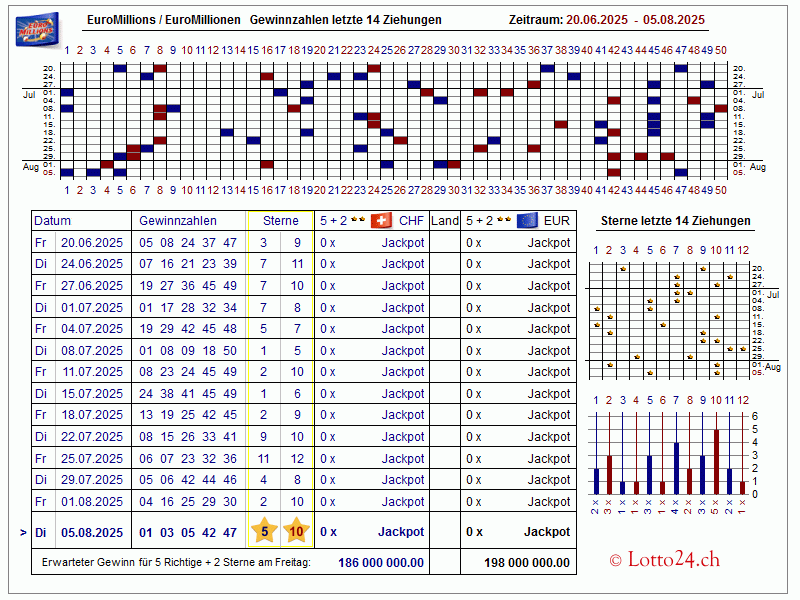Click the blue bar for star 7 in chart
The width and height of the screenshot is (800, 600).
tap(677, 468)
